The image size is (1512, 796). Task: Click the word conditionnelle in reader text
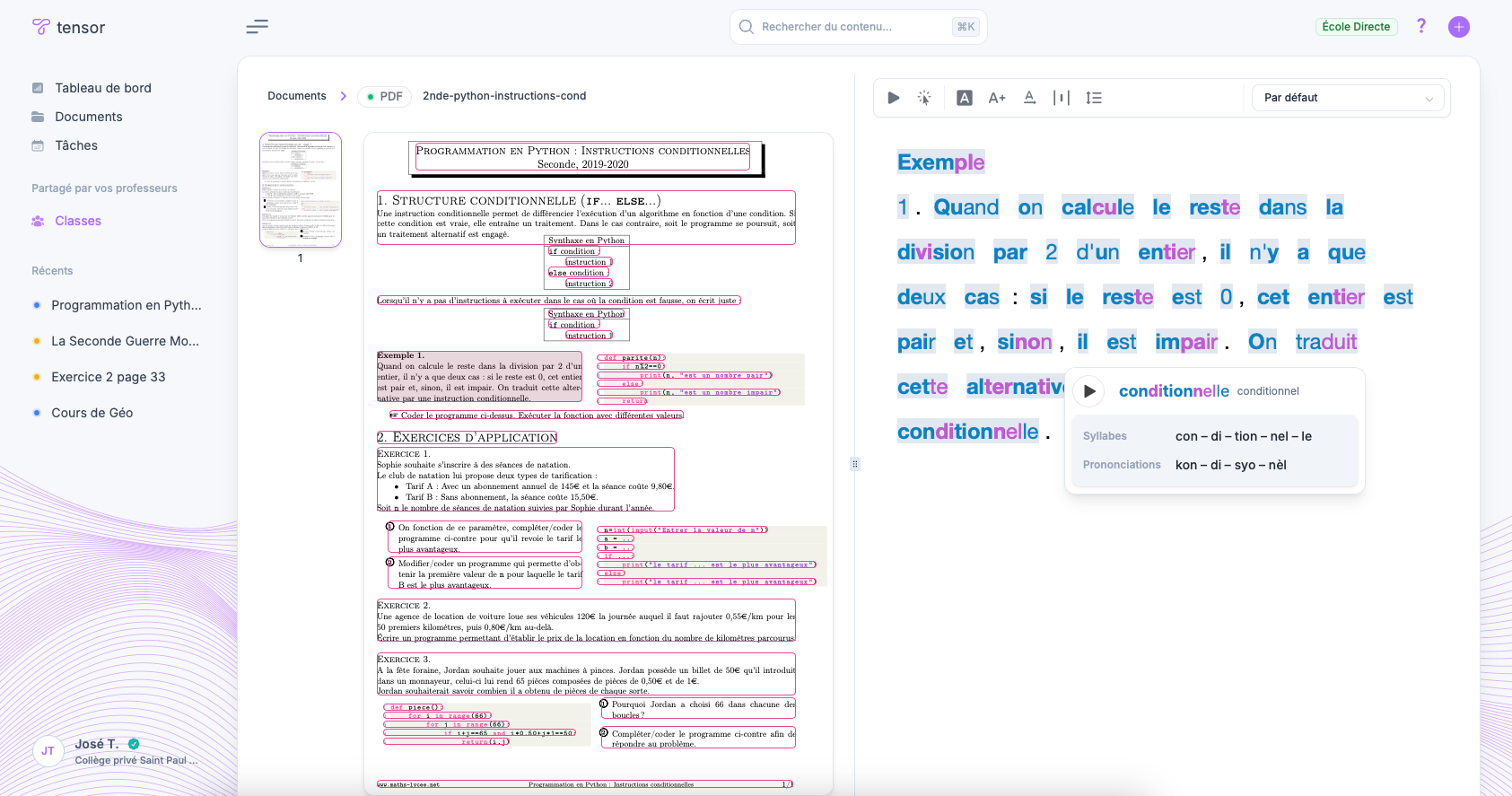tap(968, 432)
